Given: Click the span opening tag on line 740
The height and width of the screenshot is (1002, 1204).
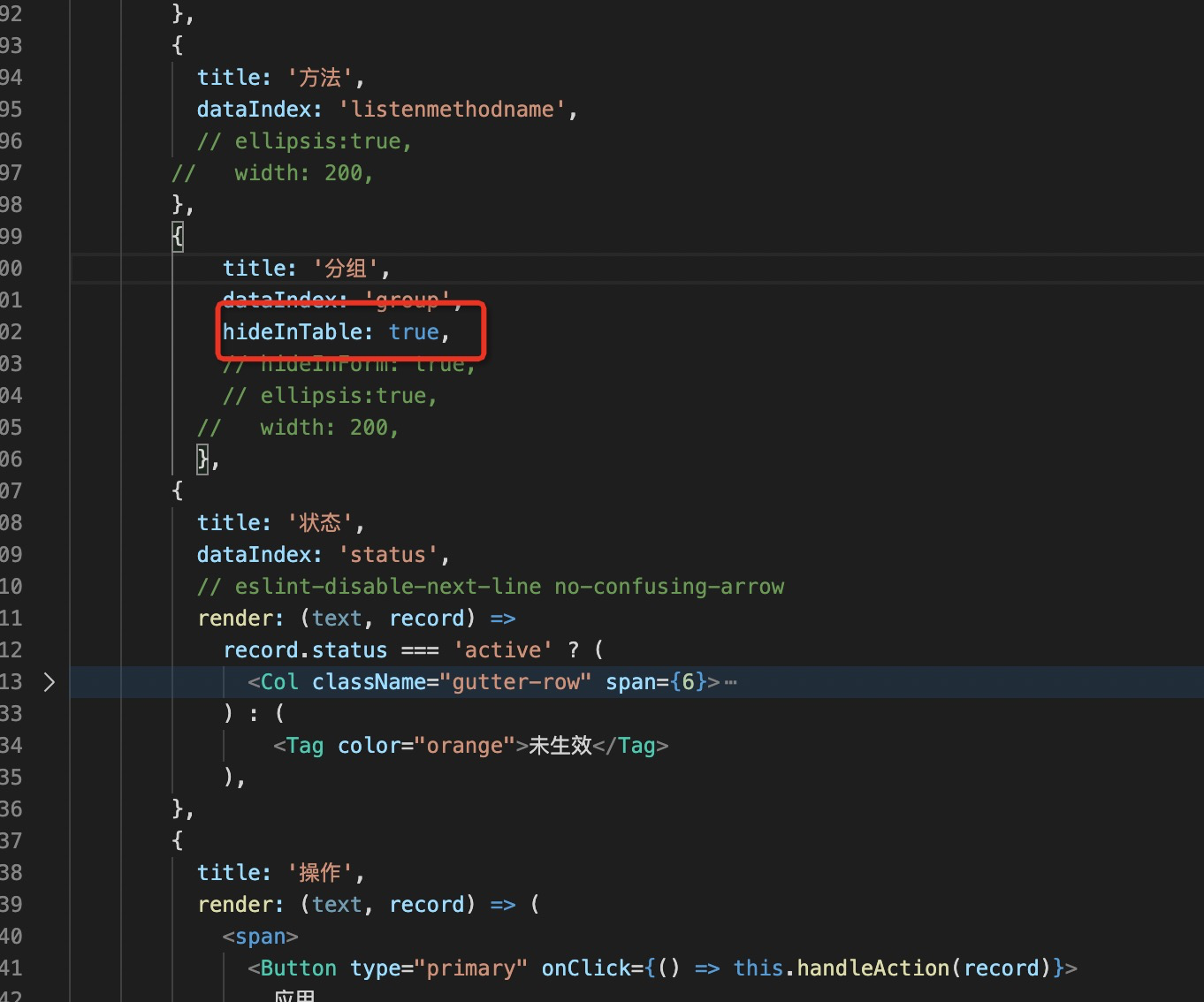Looking at the screenshot, I should (259, 936).
